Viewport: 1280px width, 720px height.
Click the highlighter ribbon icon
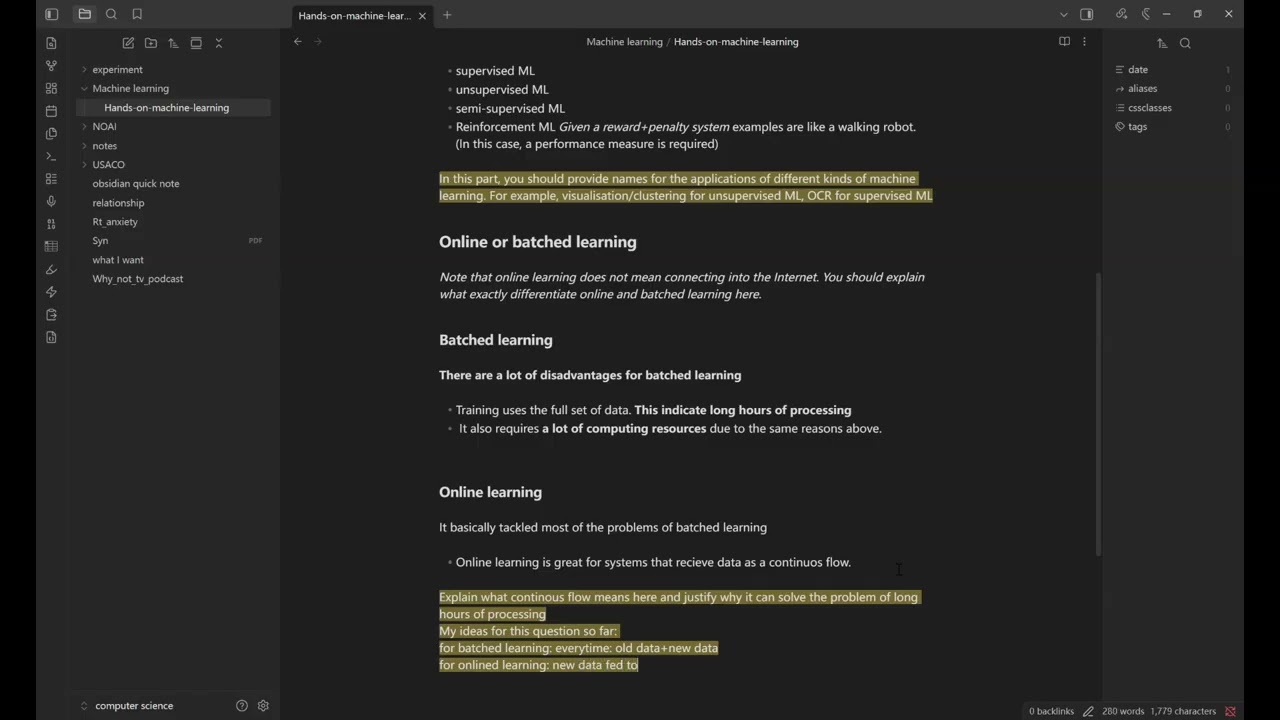click(x=52, y=269)
